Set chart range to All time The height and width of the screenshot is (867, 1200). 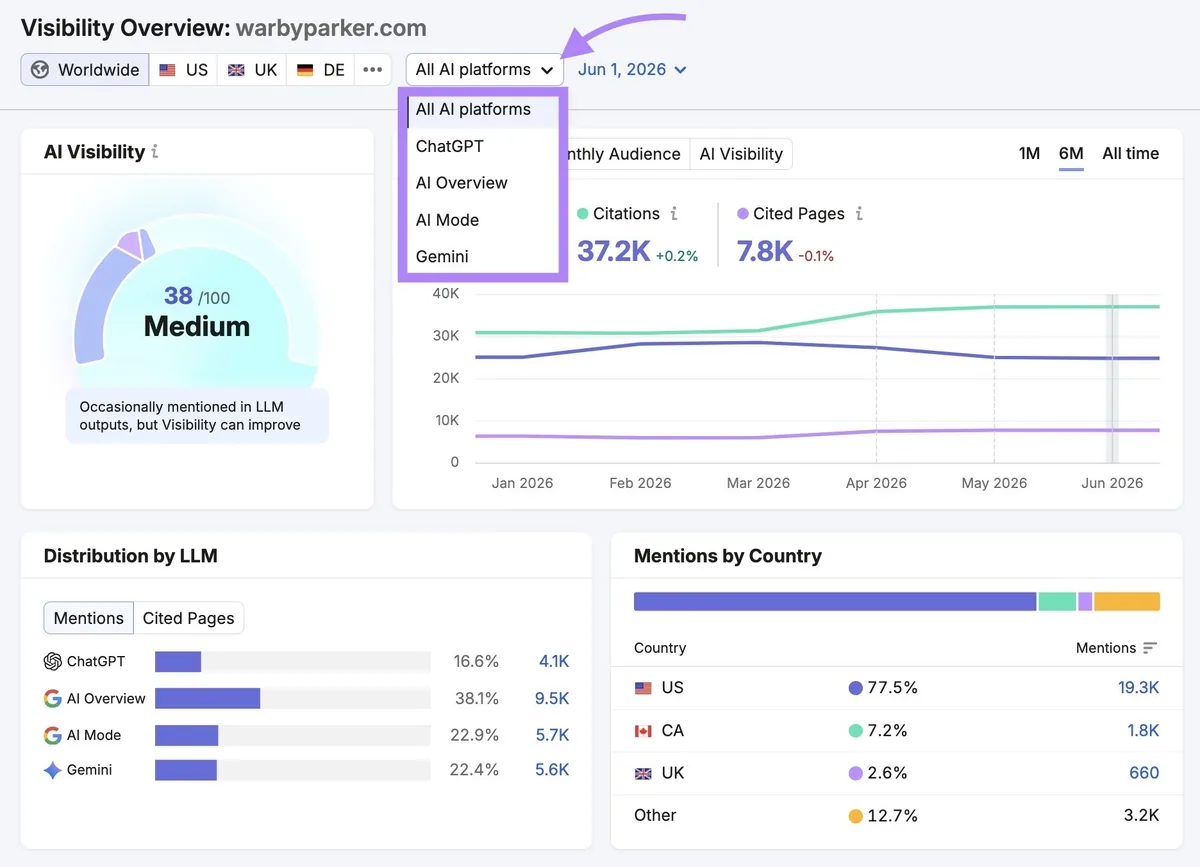tap(1130, 154)
